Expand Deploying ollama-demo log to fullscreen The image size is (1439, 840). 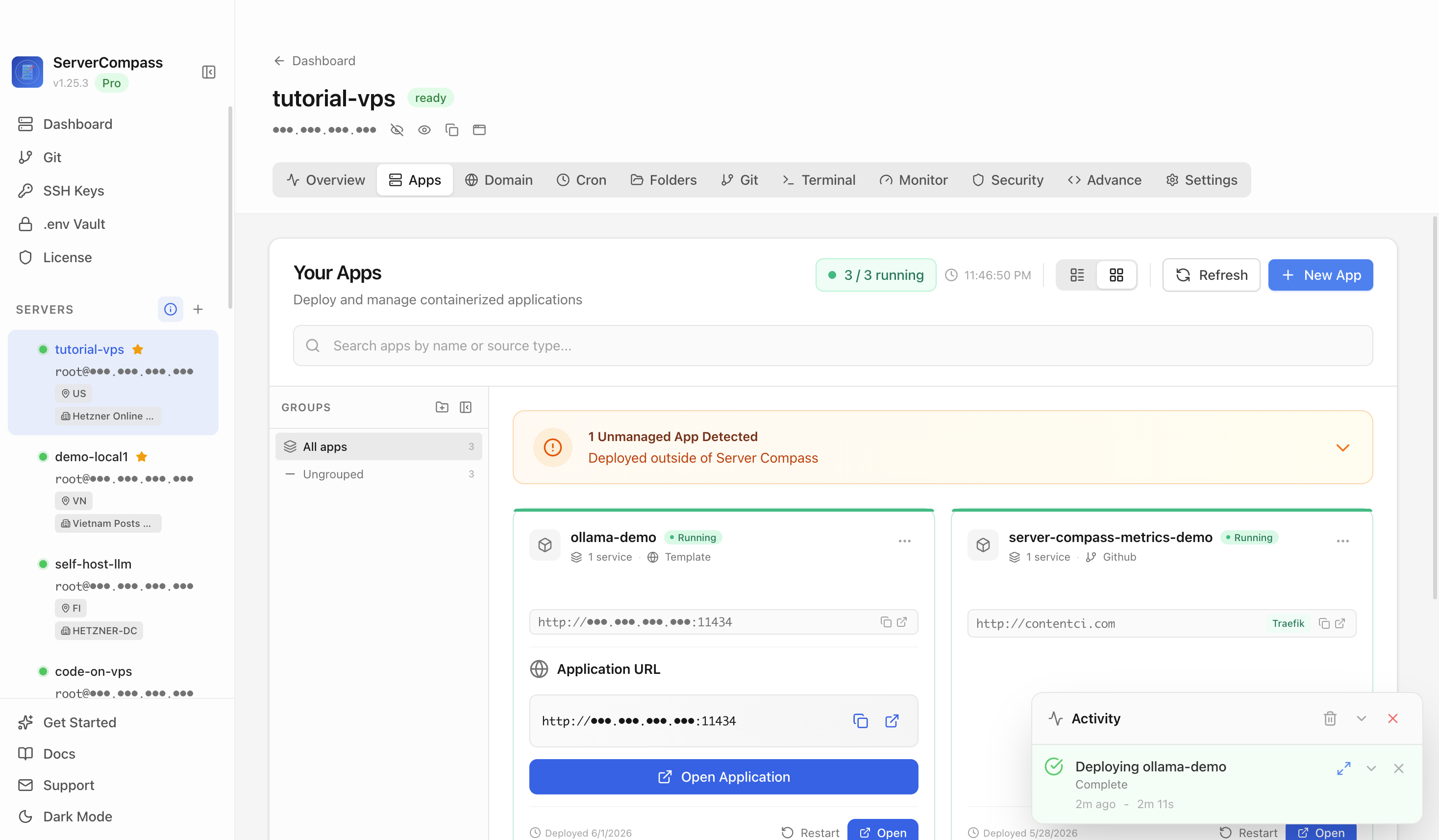1343,768
